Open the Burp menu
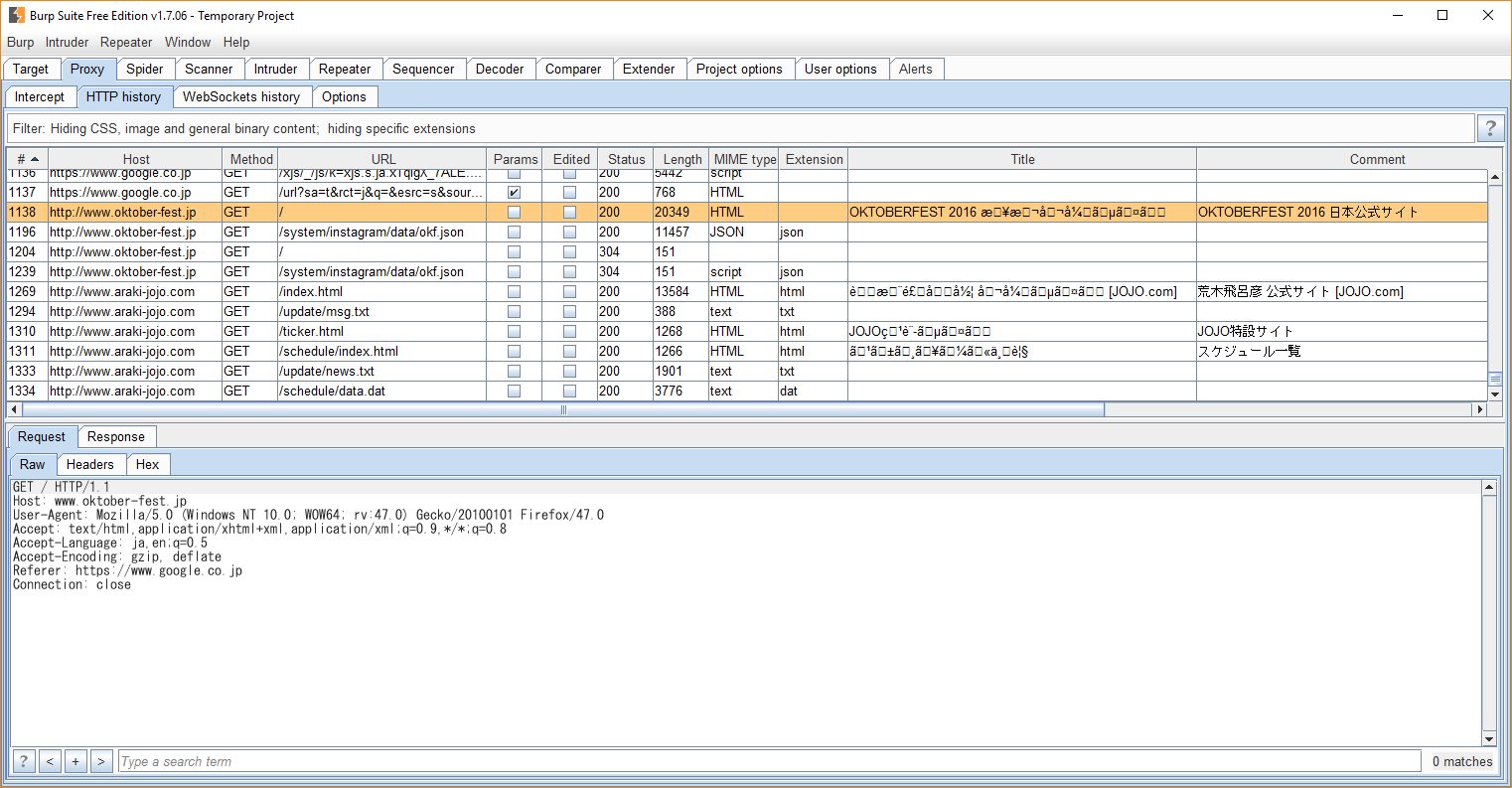 20,42
